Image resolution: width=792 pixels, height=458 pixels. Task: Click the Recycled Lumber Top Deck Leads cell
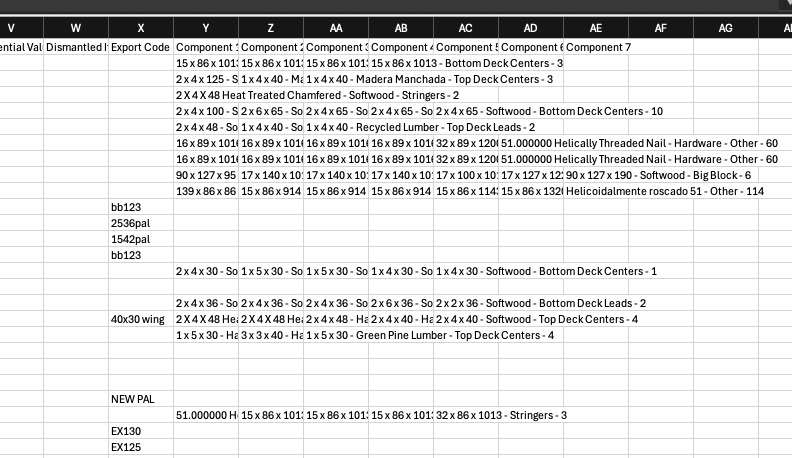336,127
